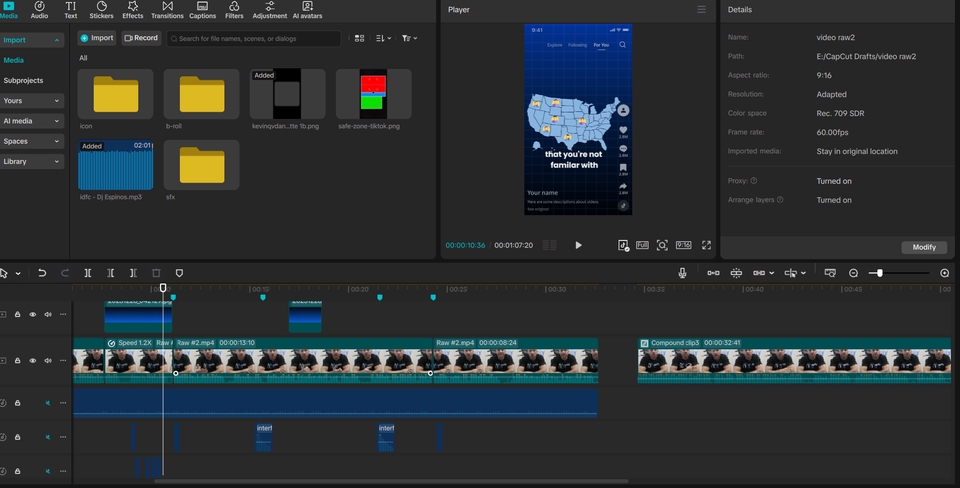Open full screen preview in Player
Viewport: 960px width, 488px height.
click(x=706, y=245)
